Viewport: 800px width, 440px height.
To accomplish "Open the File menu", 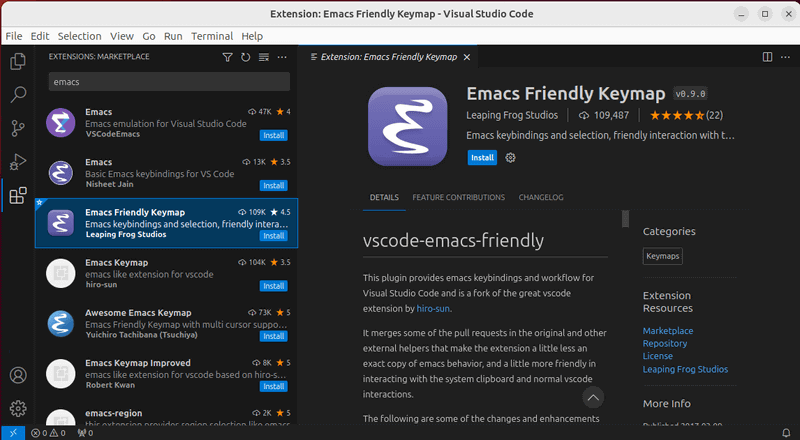I will click(x=14, y=36).
